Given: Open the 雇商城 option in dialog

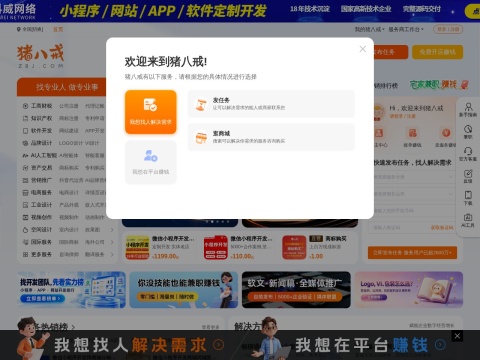Looking at the screenshot, I should pos(271,137).
